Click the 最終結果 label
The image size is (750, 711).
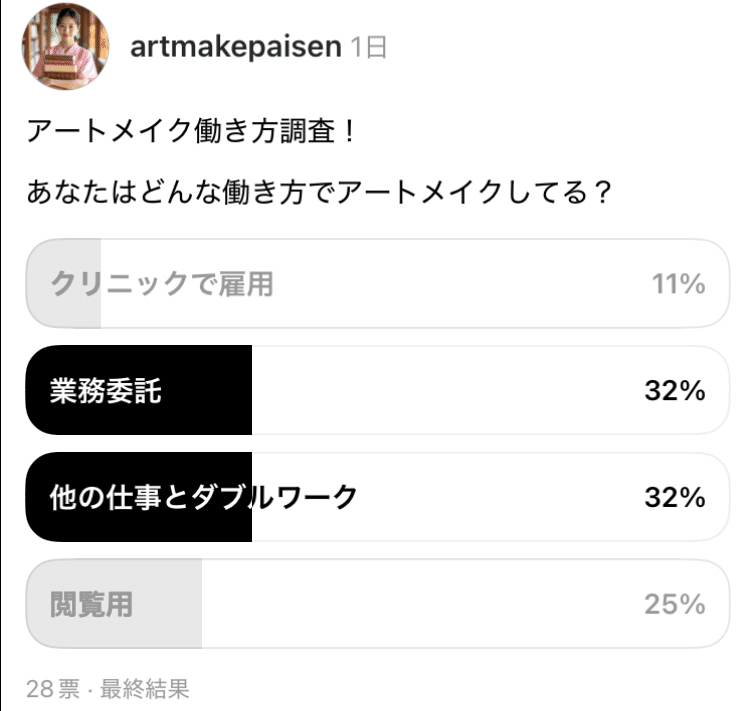pos(145,688)
